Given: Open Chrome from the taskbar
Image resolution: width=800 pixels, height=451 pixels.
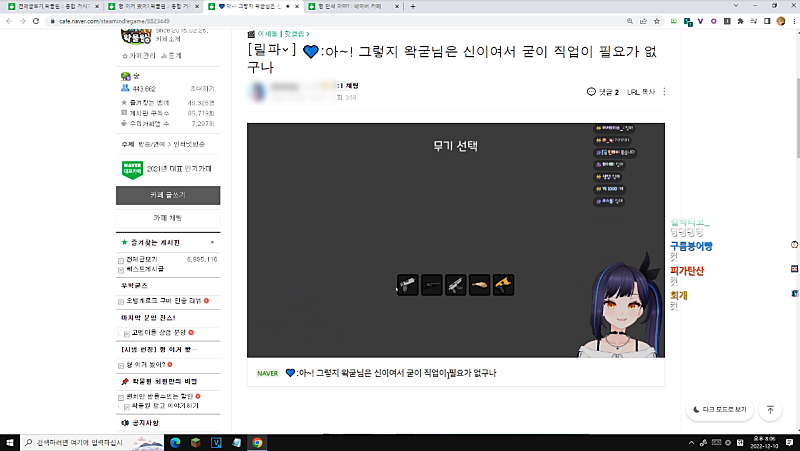Looking at the screenshot, I should [x=257, y=442].
